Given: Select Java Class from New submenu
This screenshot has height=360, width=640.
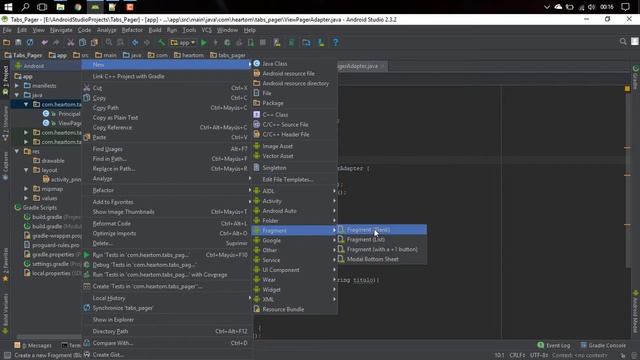Looking at the screenshot, I should 295,64.
